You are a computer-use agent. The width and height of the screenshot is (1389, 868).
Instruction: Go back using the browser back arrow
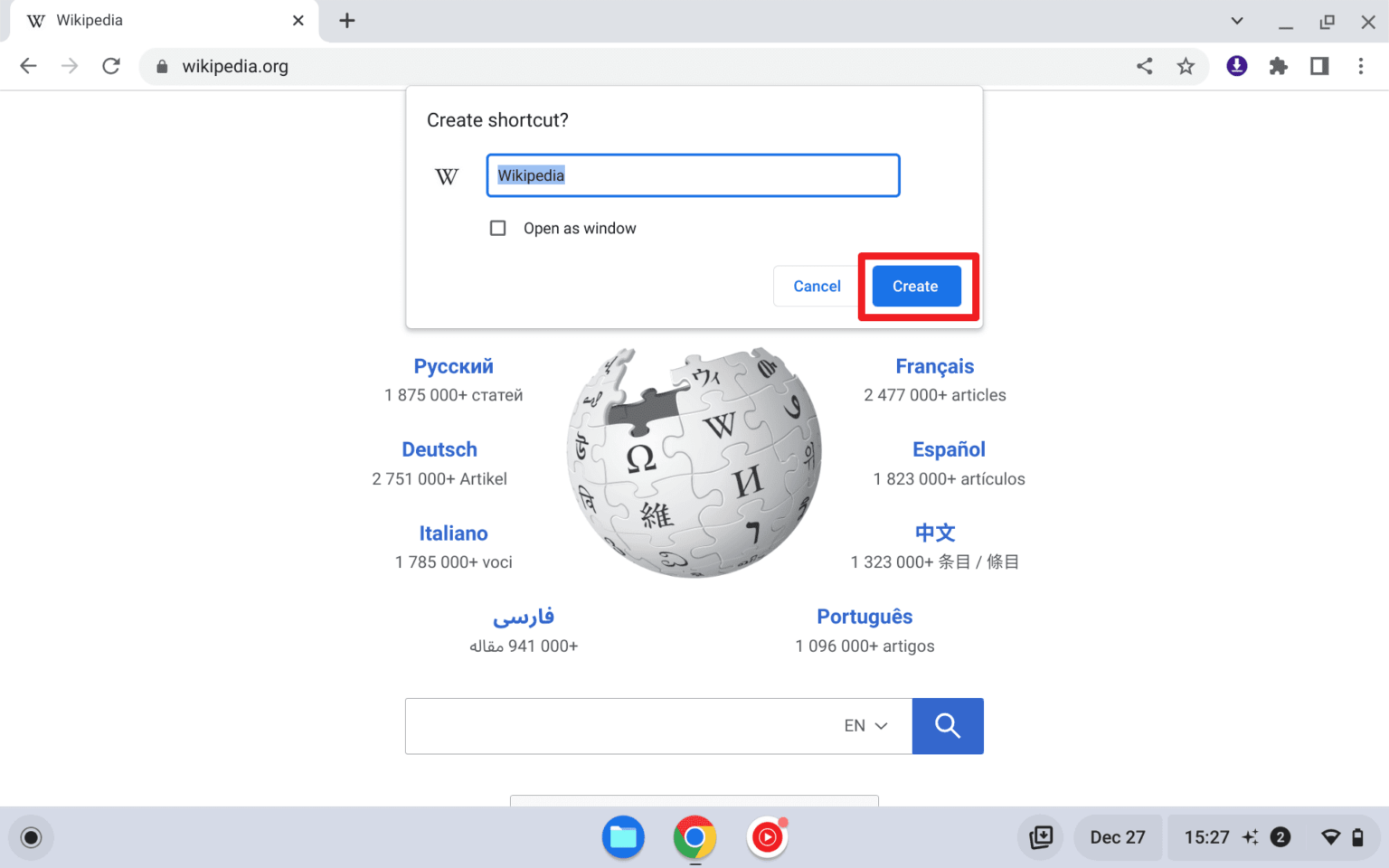(29, 66)
